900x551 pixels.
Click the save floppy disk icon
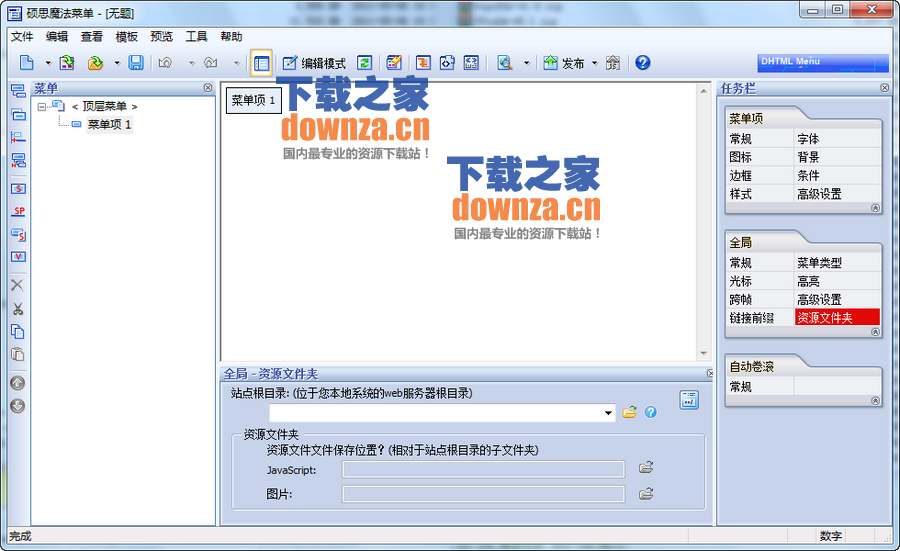[x=136, y=63]
